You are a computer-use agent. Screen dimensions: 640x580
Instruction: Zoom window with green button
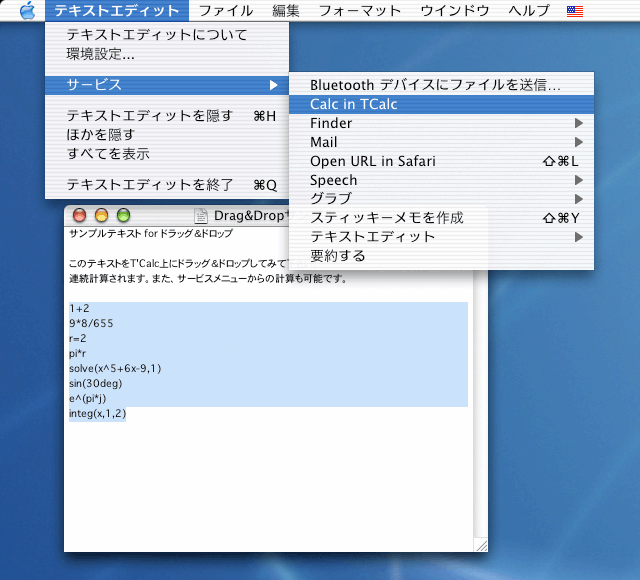pyautogui.click(x=124, y=215)
